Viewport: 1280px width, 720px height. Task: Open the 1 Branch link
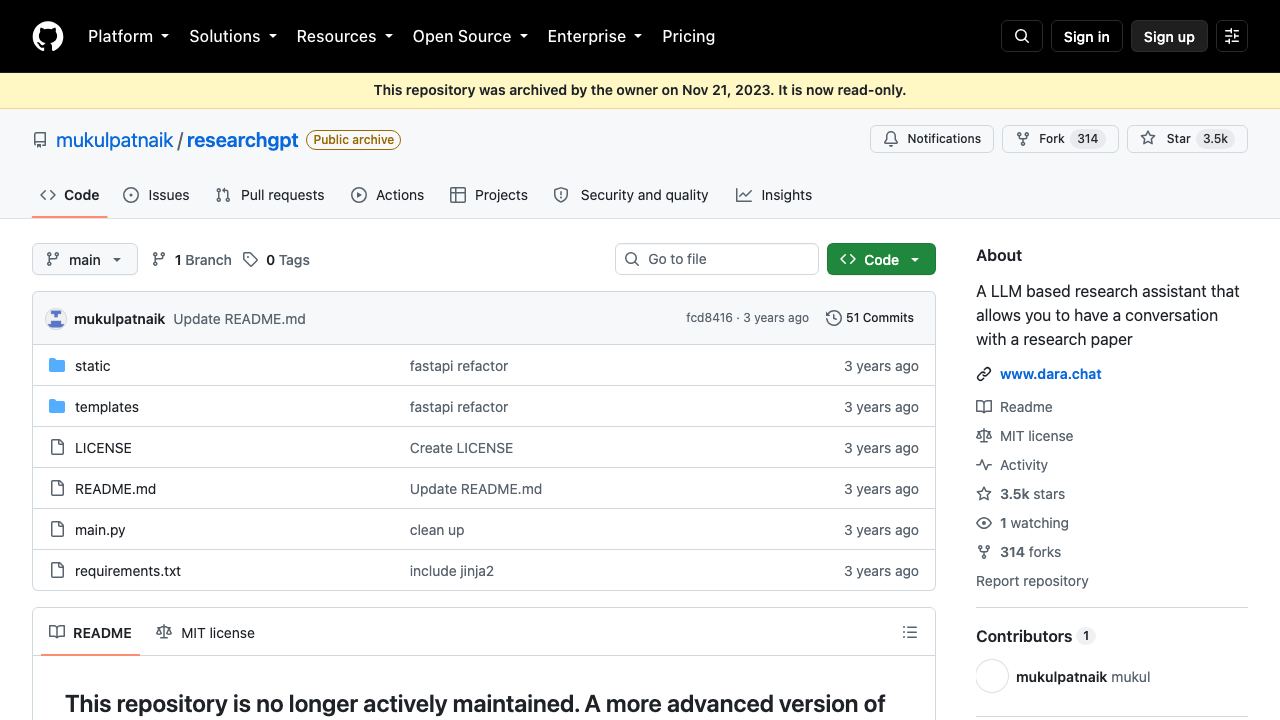[192, 260]
